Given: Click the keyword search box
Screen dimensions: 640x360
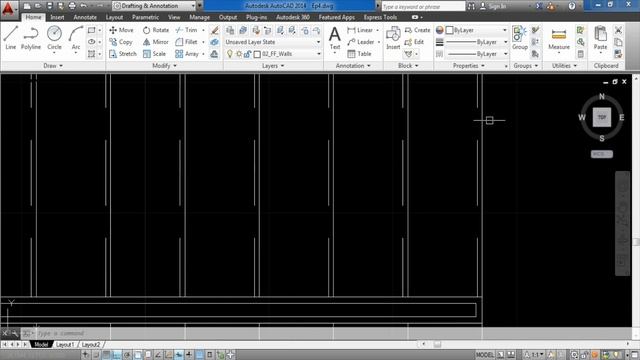Looking at the screenshot, I should [423, 6].
